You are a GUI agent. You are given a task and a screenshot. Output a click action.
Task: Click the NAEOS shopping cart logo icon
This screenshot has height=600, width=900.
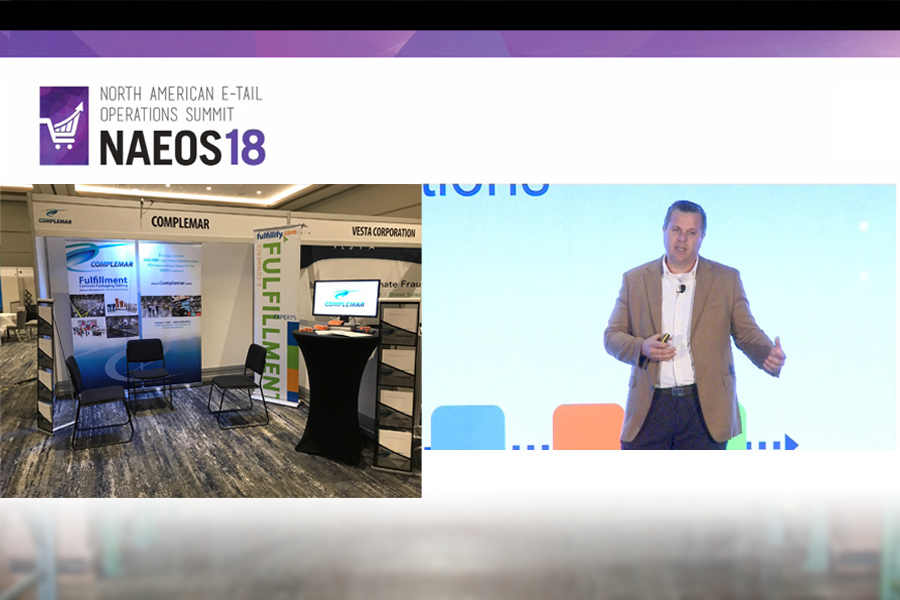[x=64, y=126]
